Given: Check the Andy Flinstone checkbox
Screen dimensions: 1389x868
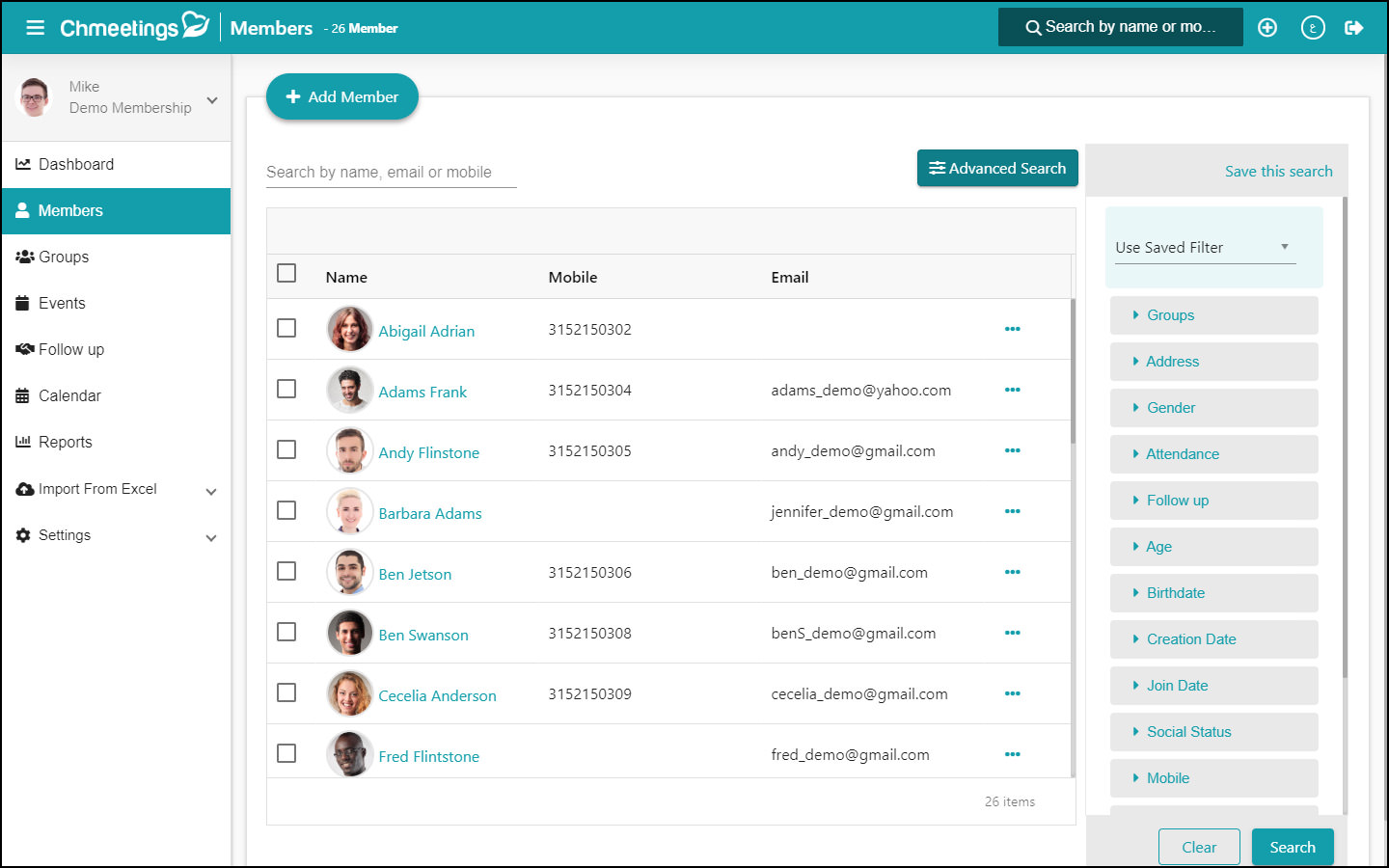Looking at the screenshot, I should tap(286, 449).
